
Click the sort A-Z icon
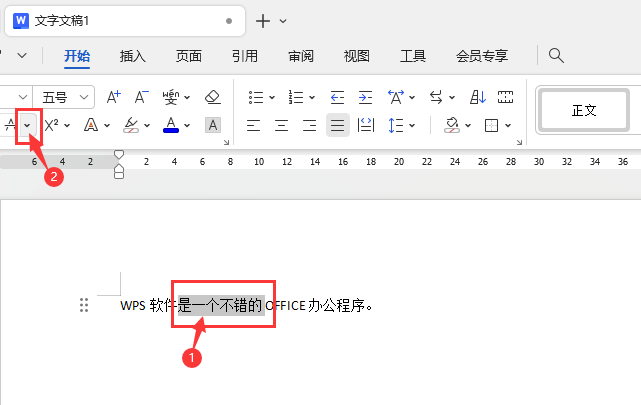[477, 97]
